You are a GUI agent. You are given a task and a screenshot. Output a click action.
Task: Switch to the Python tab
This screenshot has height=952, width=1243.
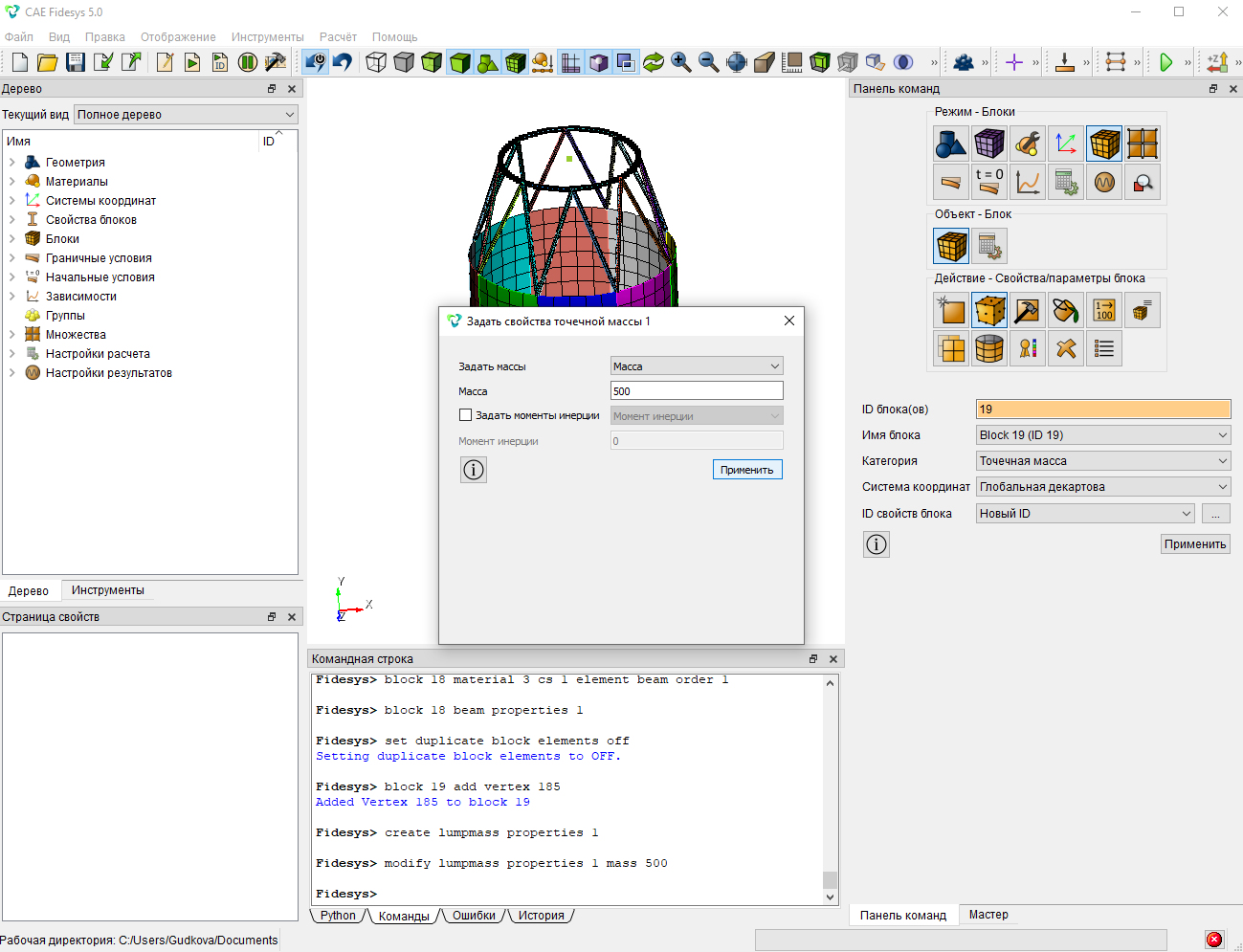pyautogui.click(x=338, y=916)
